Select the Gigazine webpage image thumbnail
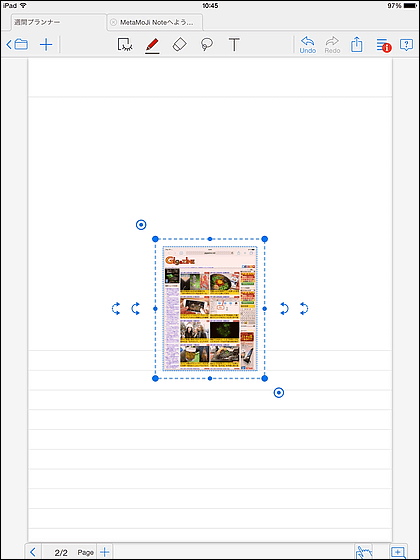420x560 pixels. (x=210, y=309)
